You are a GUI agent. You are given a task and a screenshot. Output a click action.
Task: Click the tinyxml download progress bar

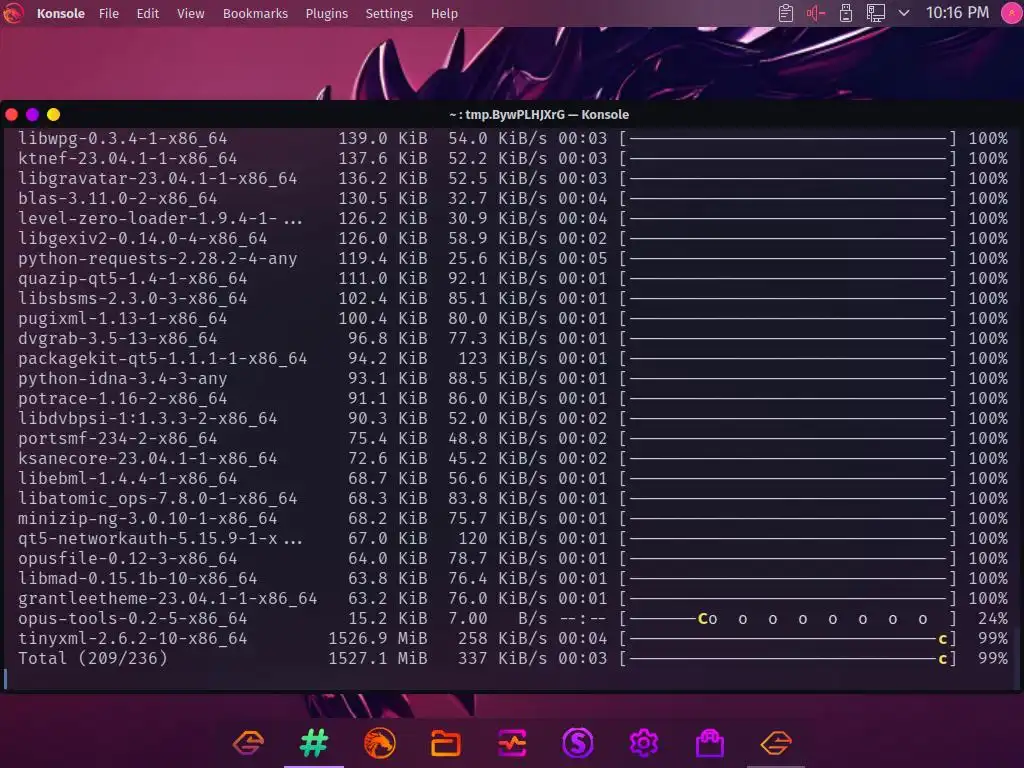click(788, 639)
